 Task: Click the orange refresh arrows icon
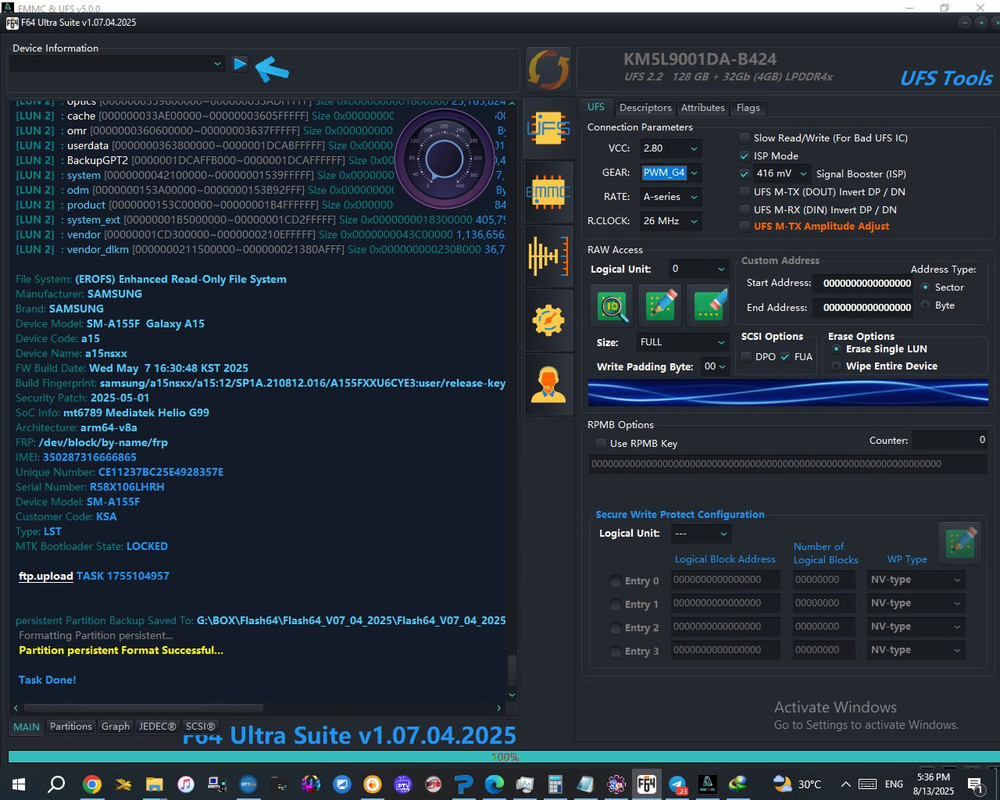(548, 70)
